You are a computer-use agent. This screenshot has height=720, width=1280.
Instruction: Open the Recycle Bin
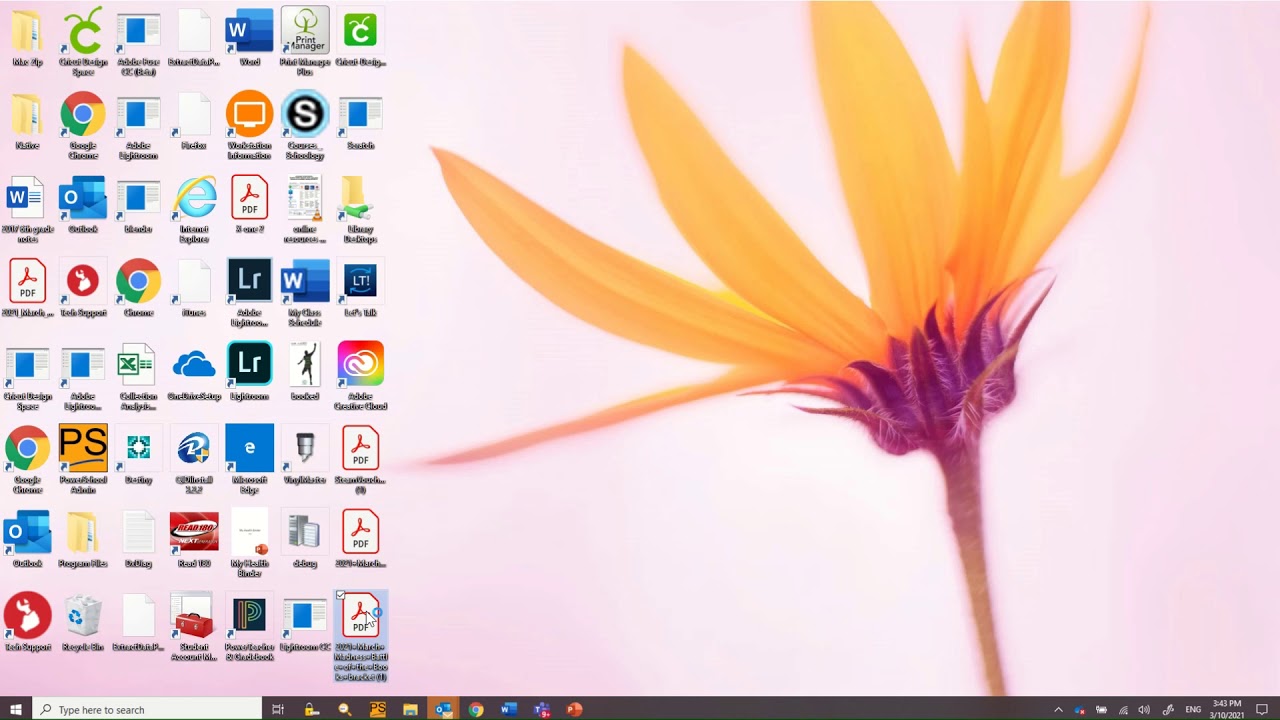tap(83, 624)
